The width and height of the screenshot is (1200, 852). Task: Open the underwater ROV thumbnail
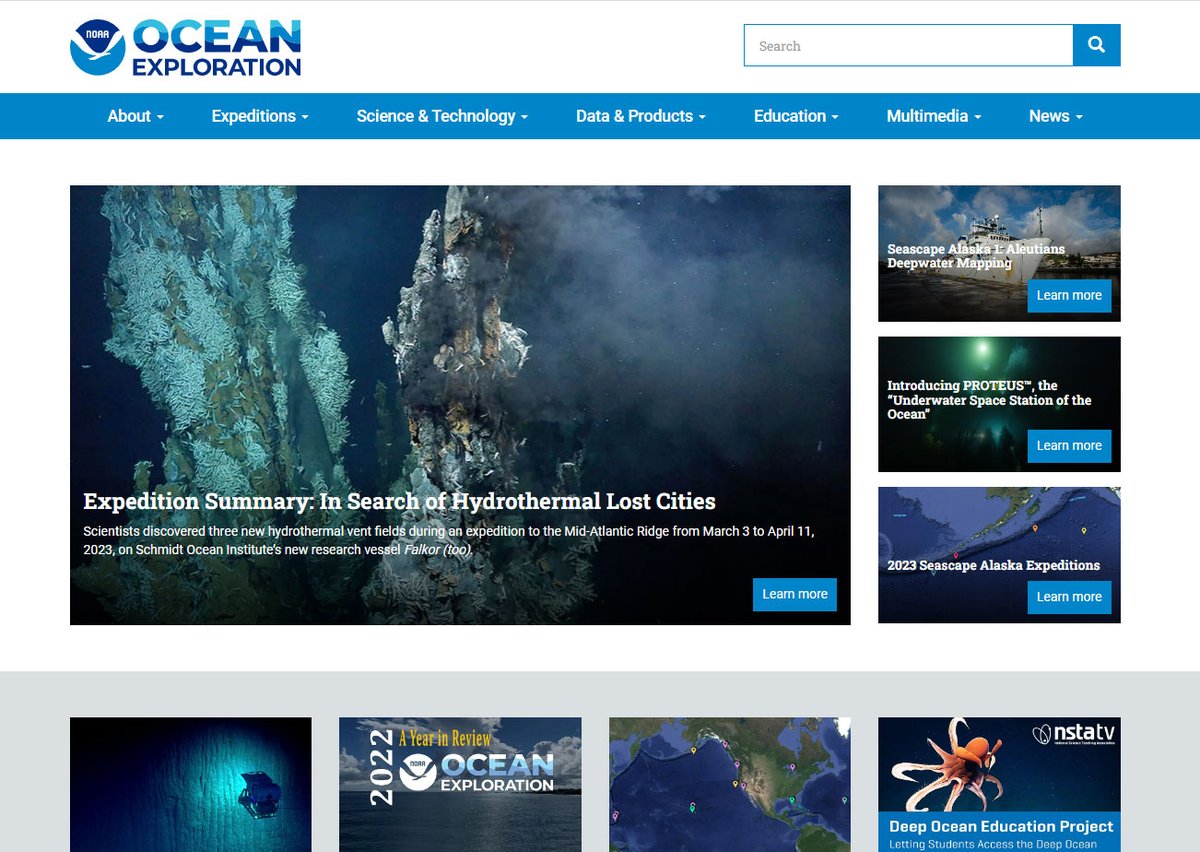point(191,785)
